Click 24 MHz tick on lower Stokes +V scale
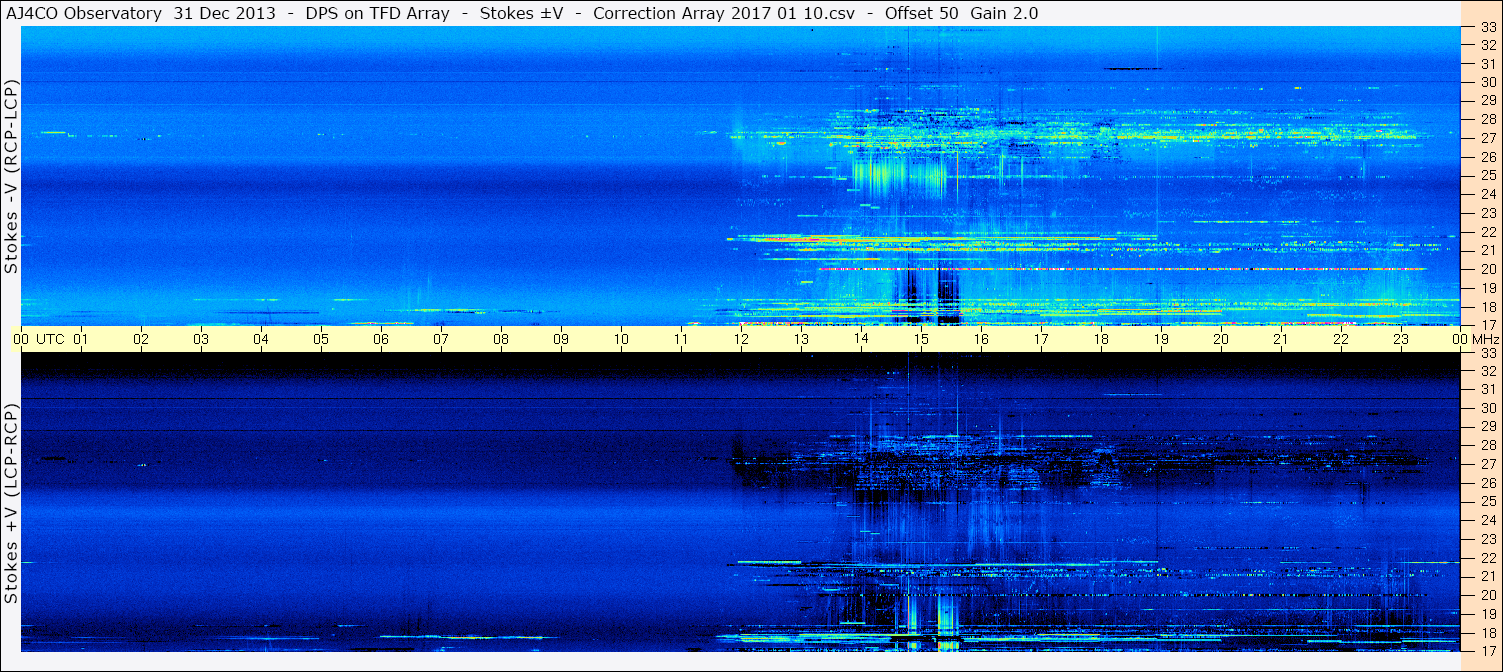 point(1488,520)
